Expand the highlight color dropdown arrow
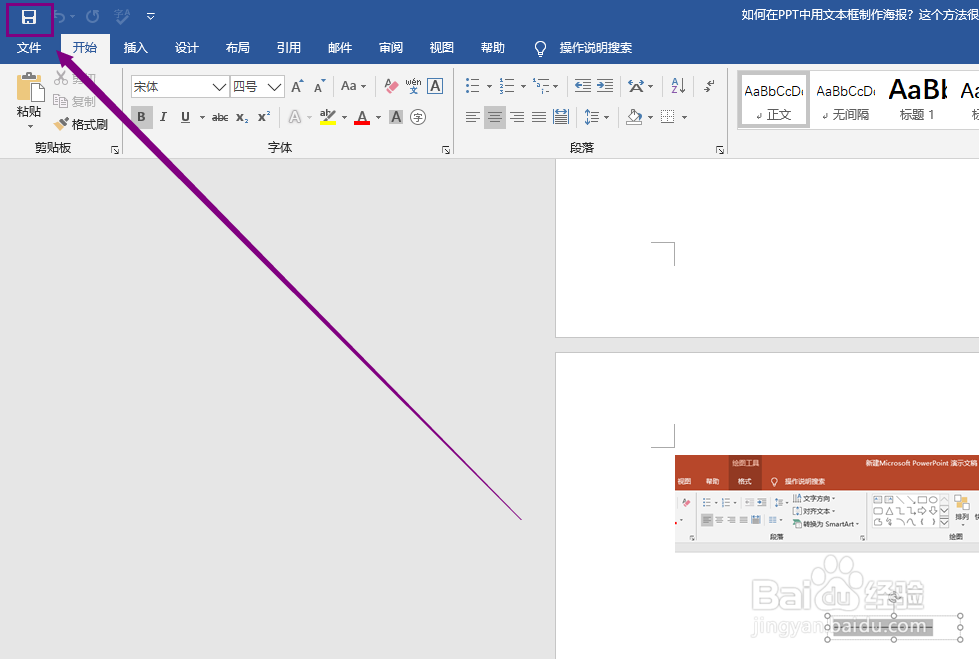979x659 pixels. [344, 117]
